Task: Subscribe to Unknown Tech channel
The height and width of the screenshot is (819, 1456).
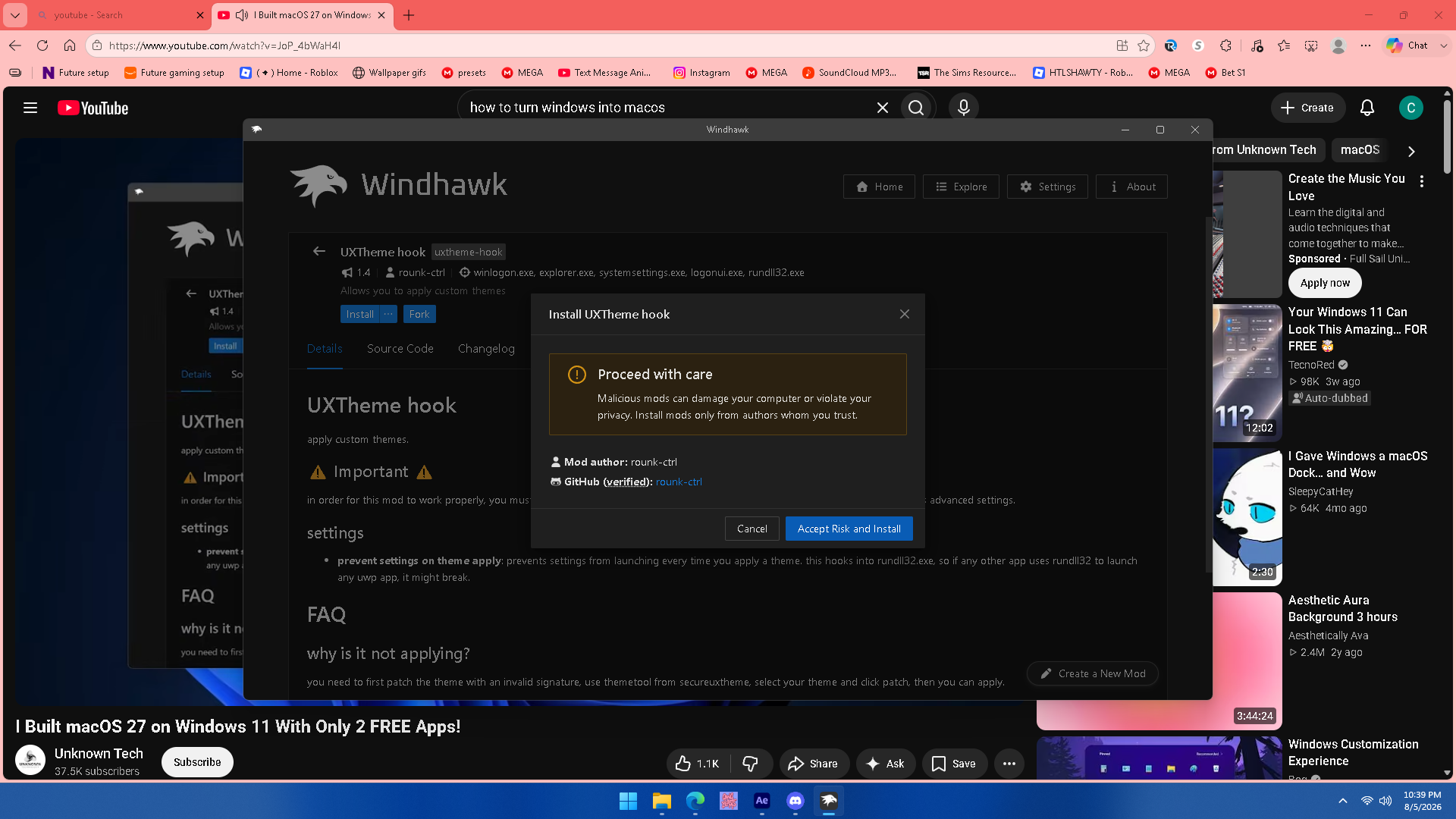Action: click(197, 762)
